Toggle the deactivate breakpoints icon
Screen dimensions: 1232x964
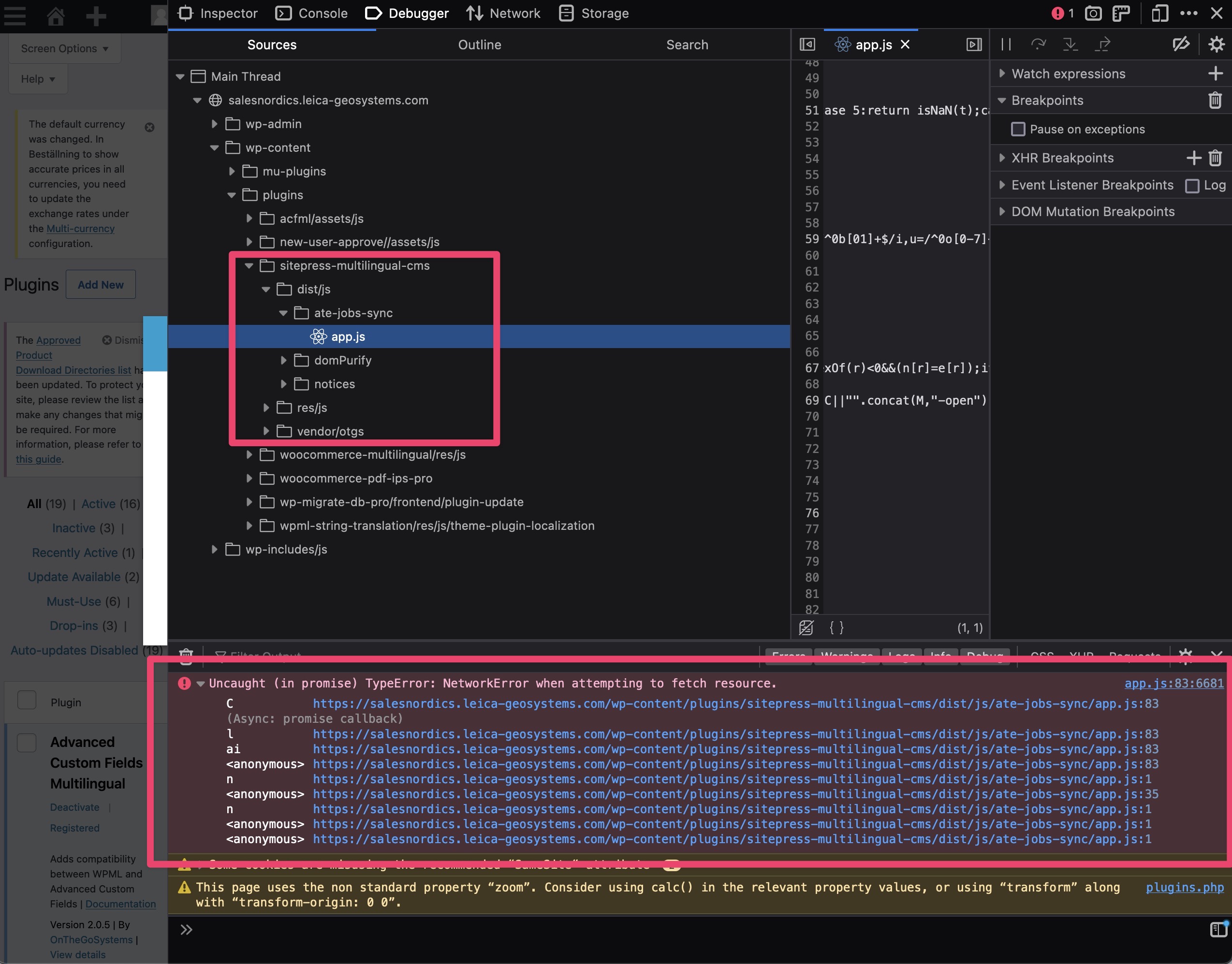point(1181,44)
